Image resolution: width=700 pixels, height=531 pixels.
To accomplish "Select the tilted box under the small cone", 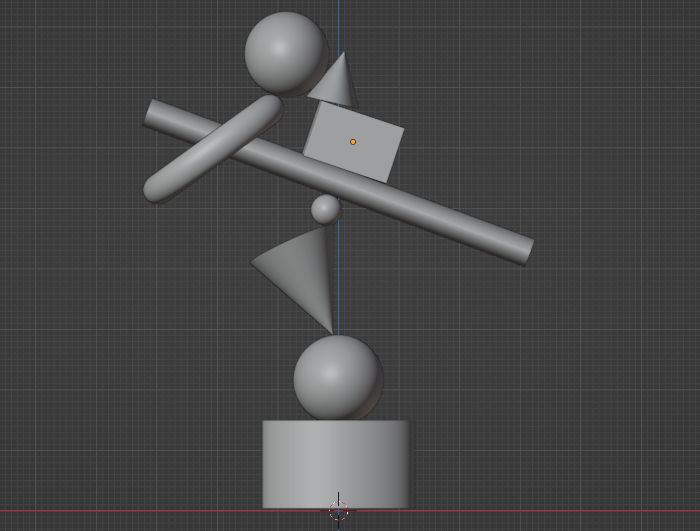I will 354,142.
